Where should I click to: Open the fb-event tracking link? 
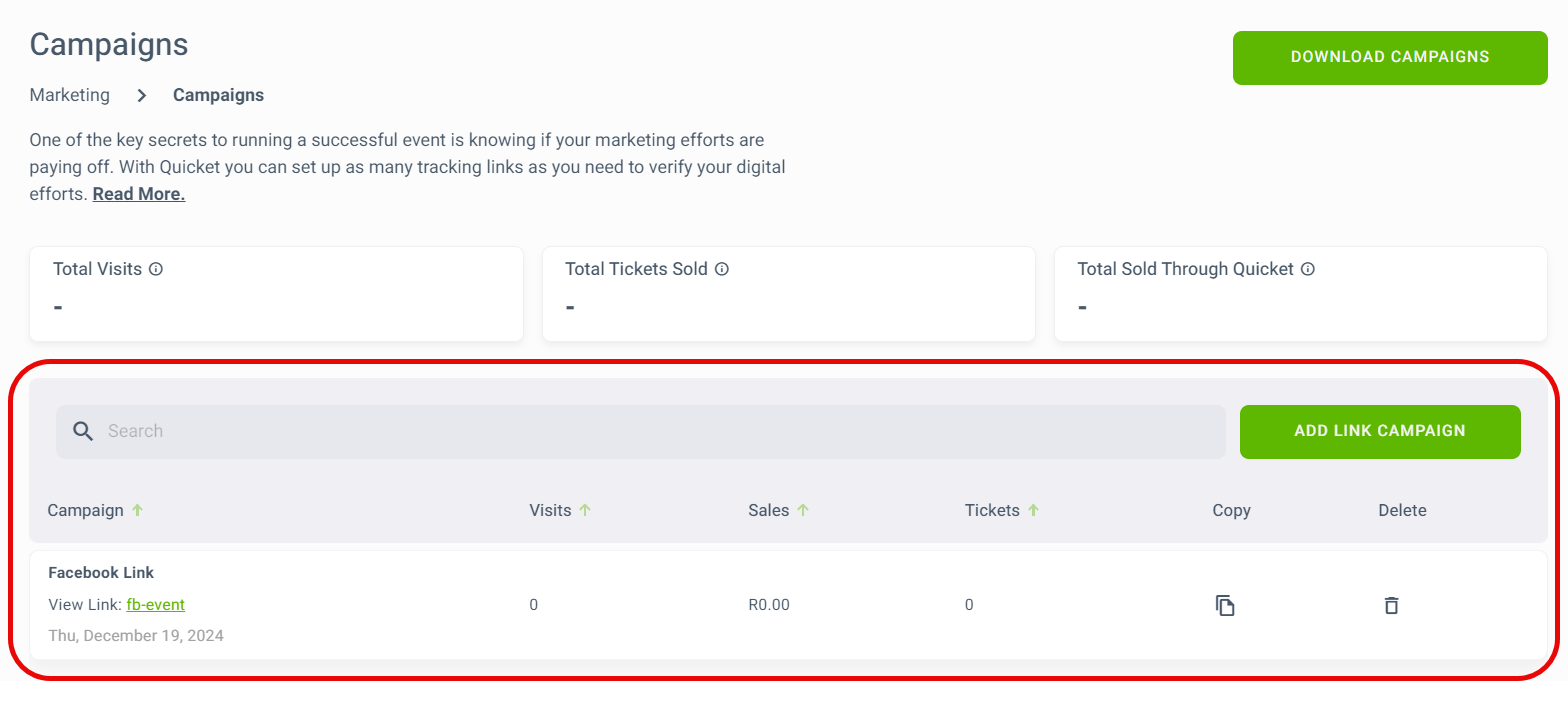156,605
